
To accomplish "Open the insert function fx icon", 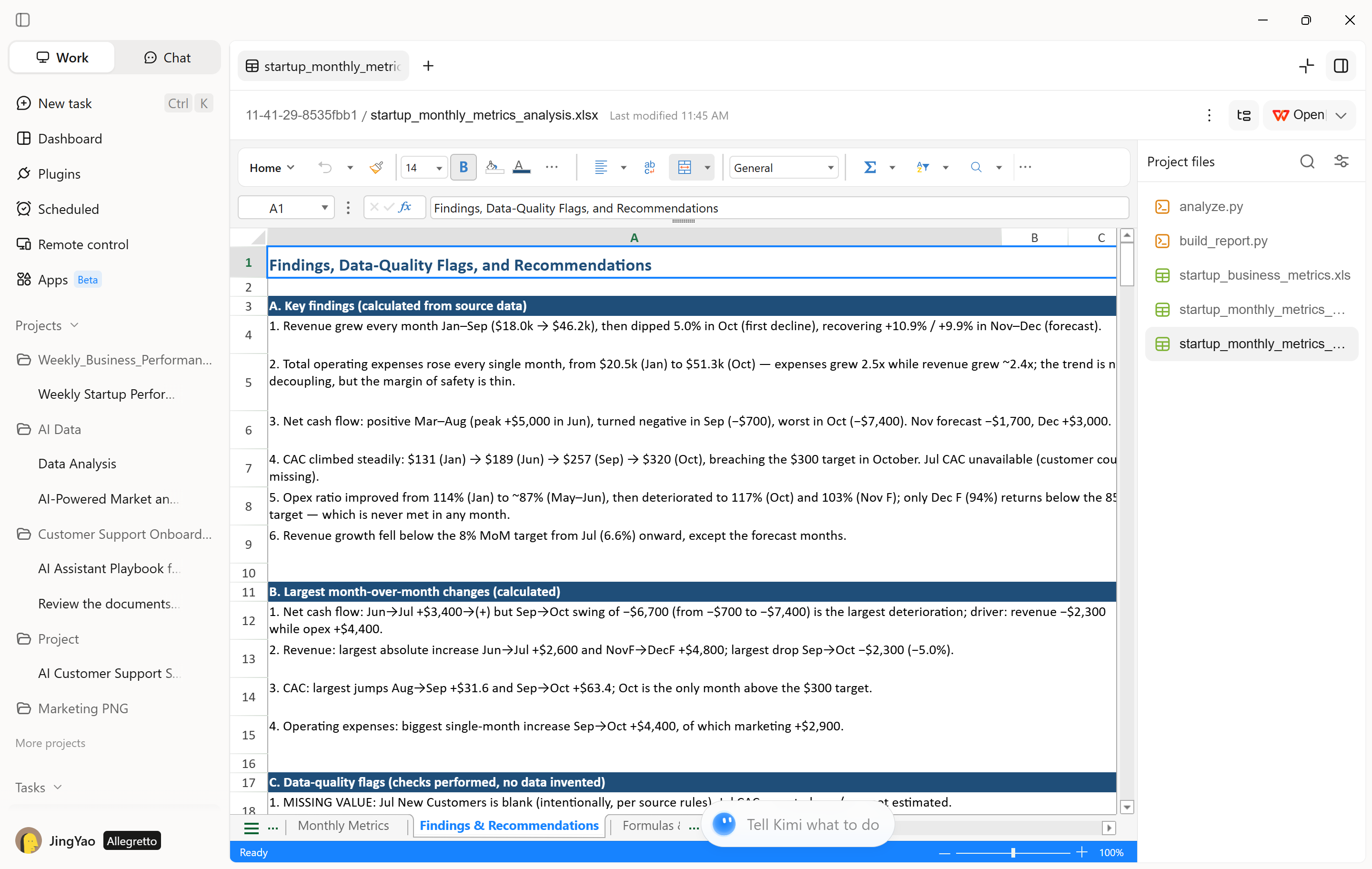I will 405,207.
